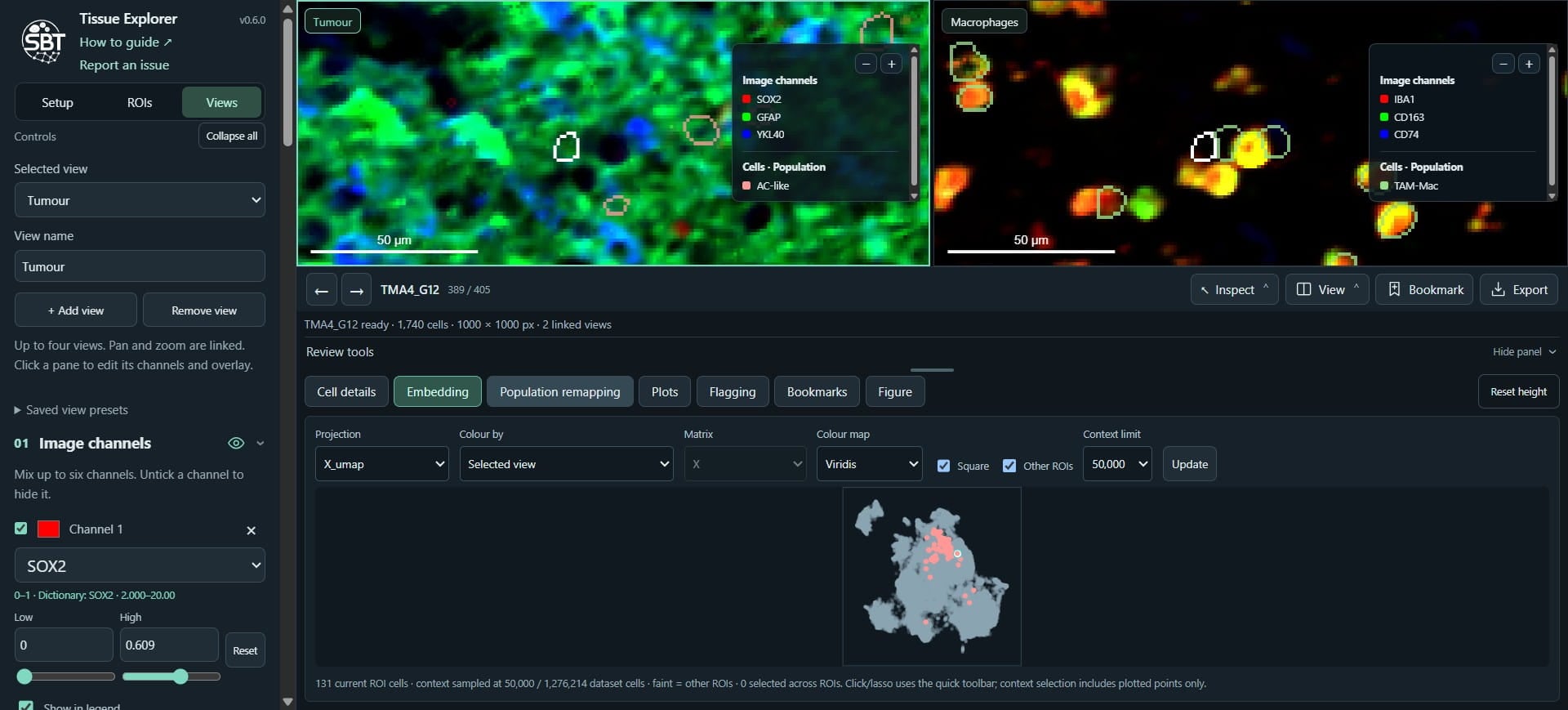Export the current view
The width and height of the screenshot is (1568, 710).
point(1519,290)
